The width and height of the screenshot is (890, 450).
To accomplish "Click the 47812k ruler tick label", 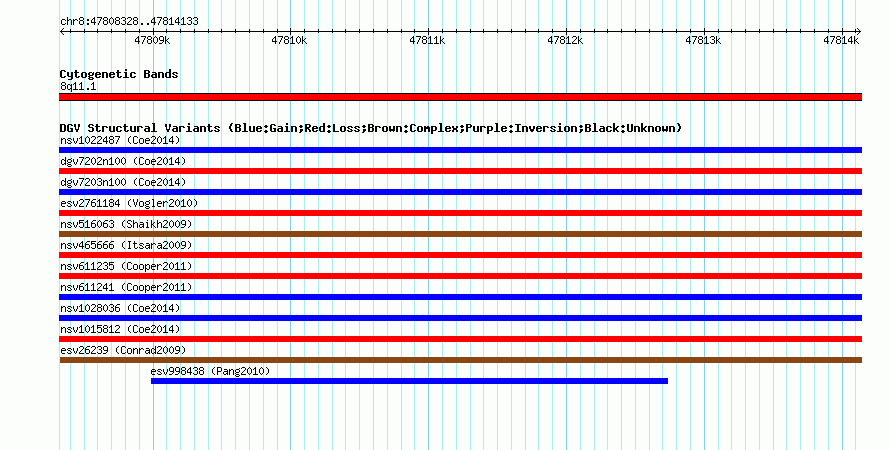I will 565,40.
